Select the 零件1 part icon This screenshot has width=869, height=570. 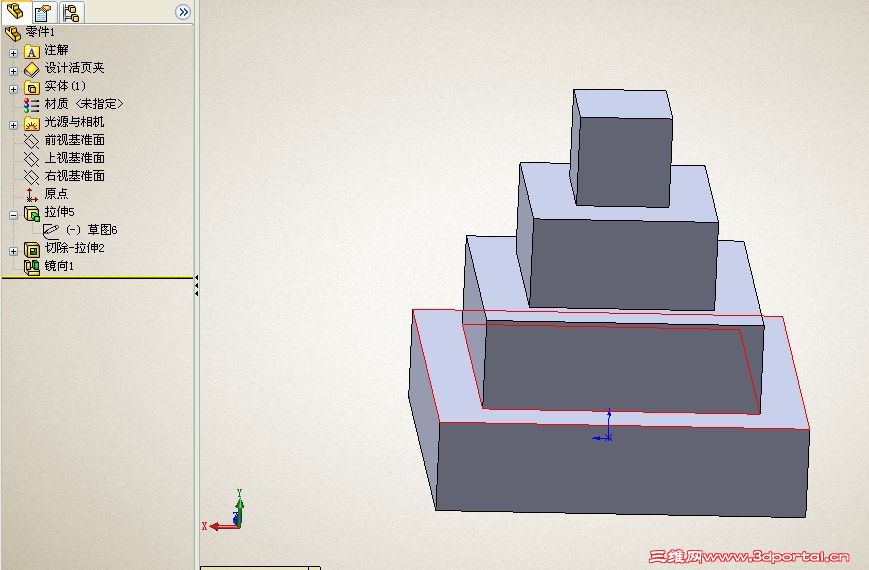[x=13, y=33]
